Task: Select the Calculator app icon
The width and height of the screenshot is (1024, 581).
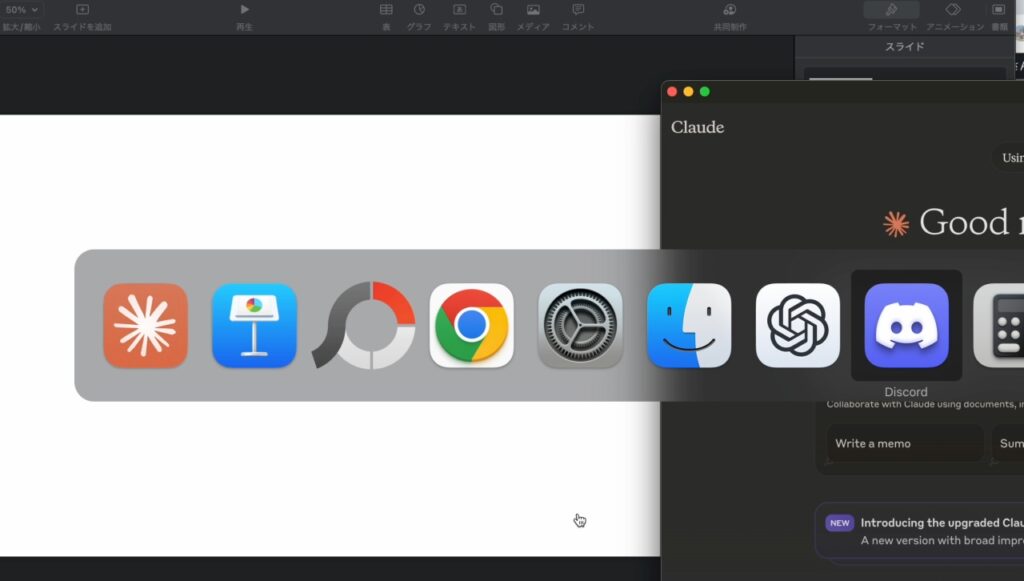Action: point(999,325)
